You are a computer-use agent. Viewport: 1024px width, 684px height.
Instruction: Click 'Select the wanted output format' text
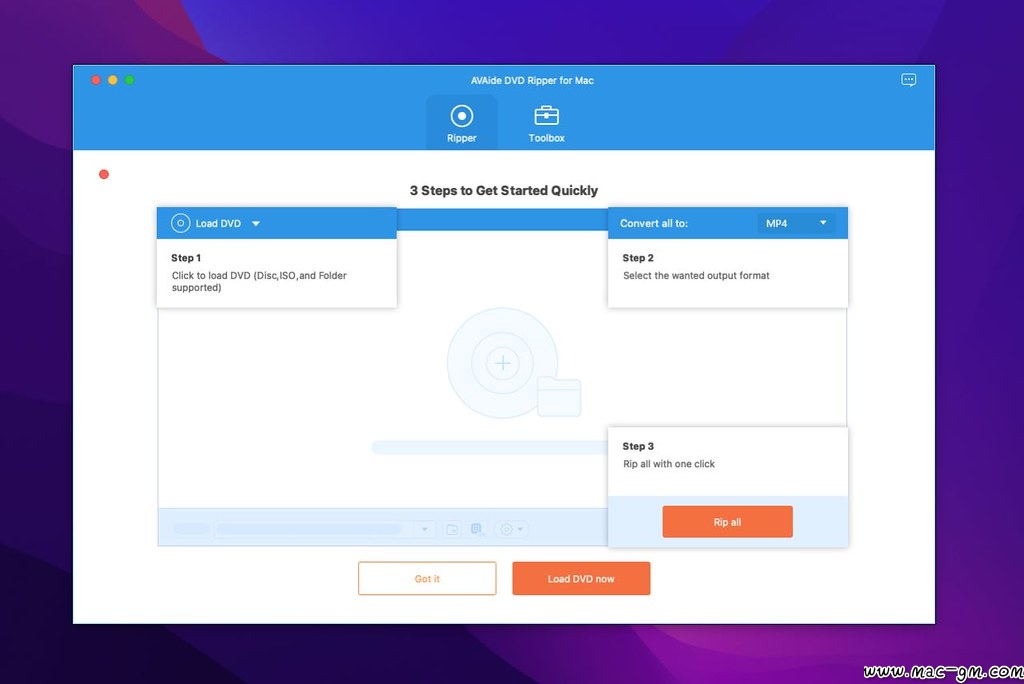point(696,276)
